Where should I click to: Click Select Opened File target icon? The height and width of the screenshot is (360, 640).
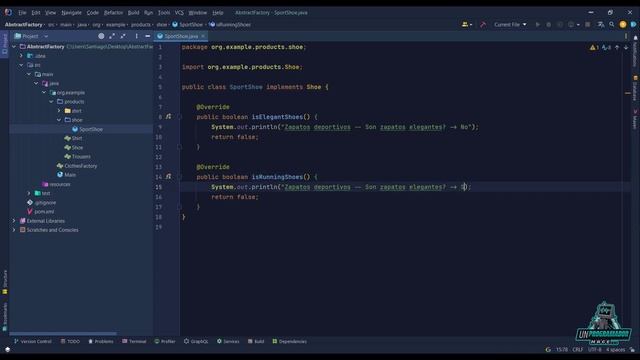click(x=101, y=36)
